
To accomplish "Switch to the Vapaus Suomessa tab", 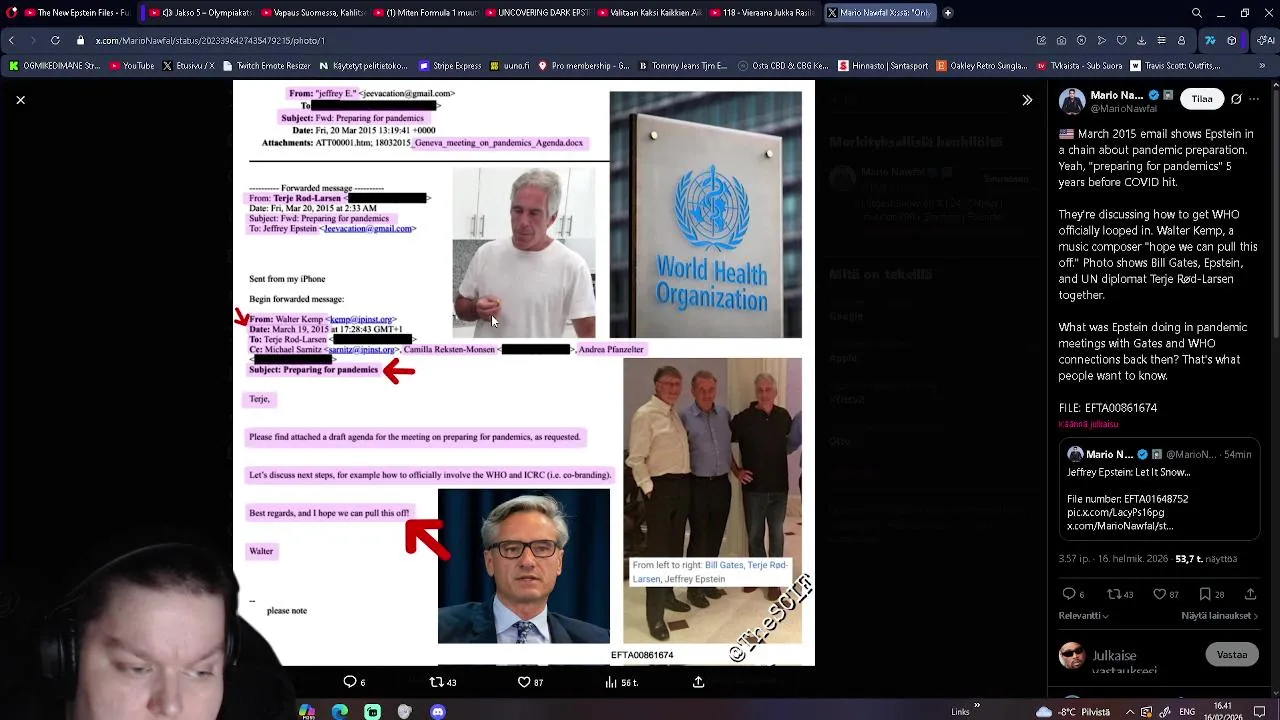I will coord(314,13).
